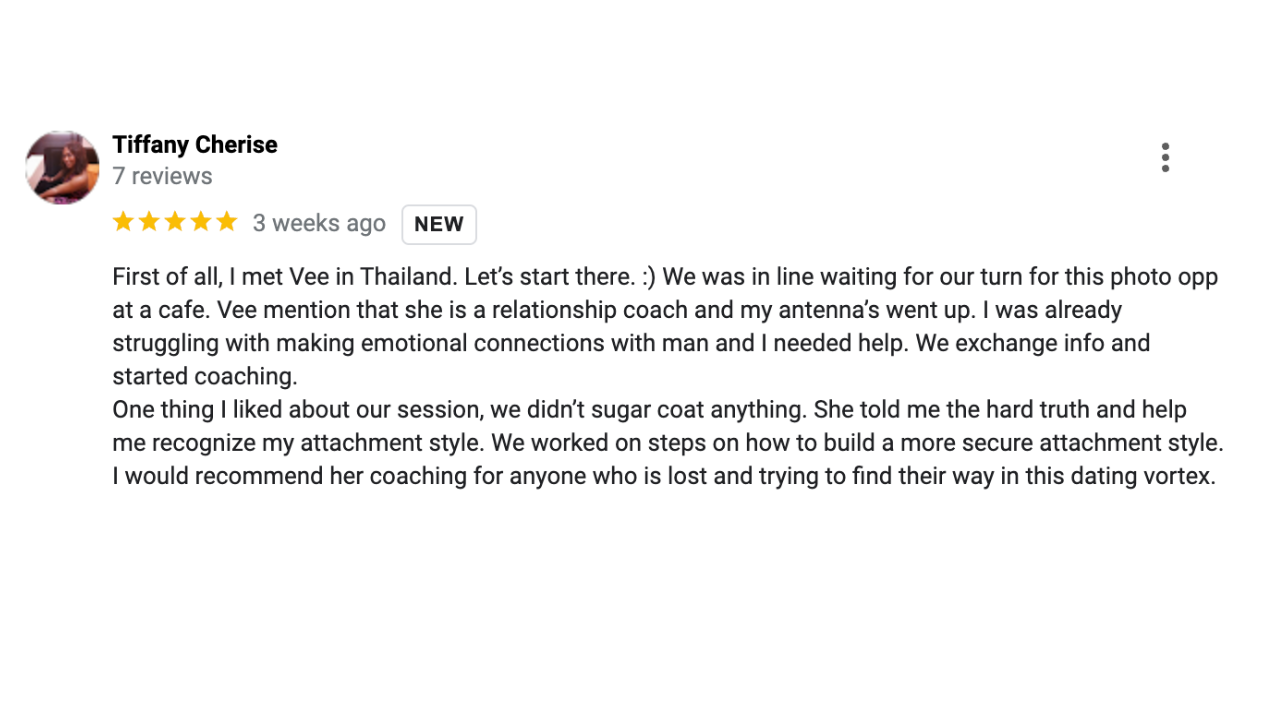
Task: Click the first gold rating star
Action: pyautogui.click(x=123, y=222)
